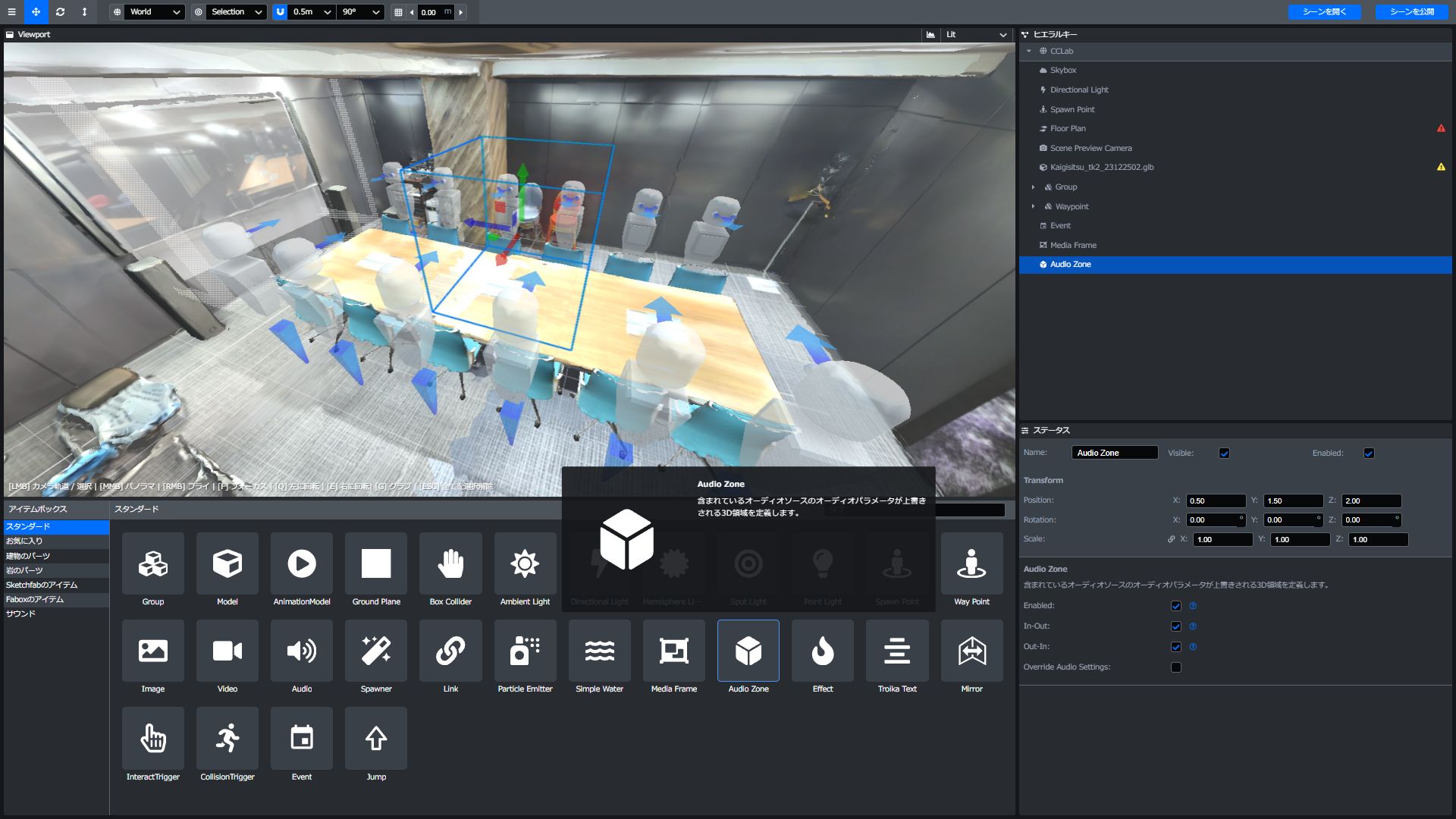Screen dimensions: 1456x819
Task: Click the Rotation Y field
Action: (x=1293, y=520)
